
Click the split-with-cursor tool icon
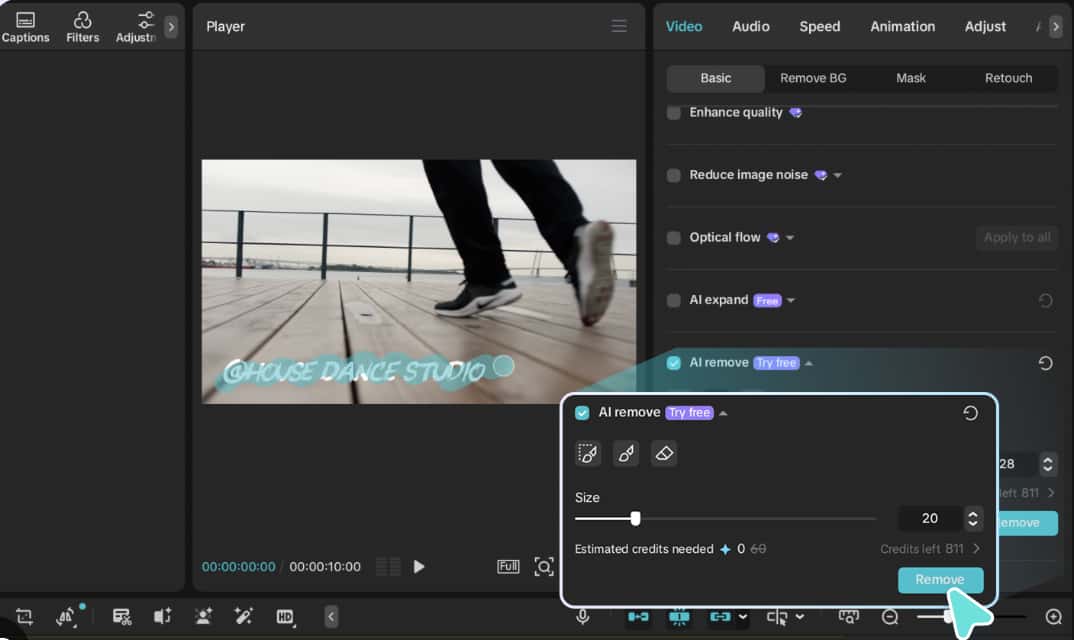[x=777, y=617]
